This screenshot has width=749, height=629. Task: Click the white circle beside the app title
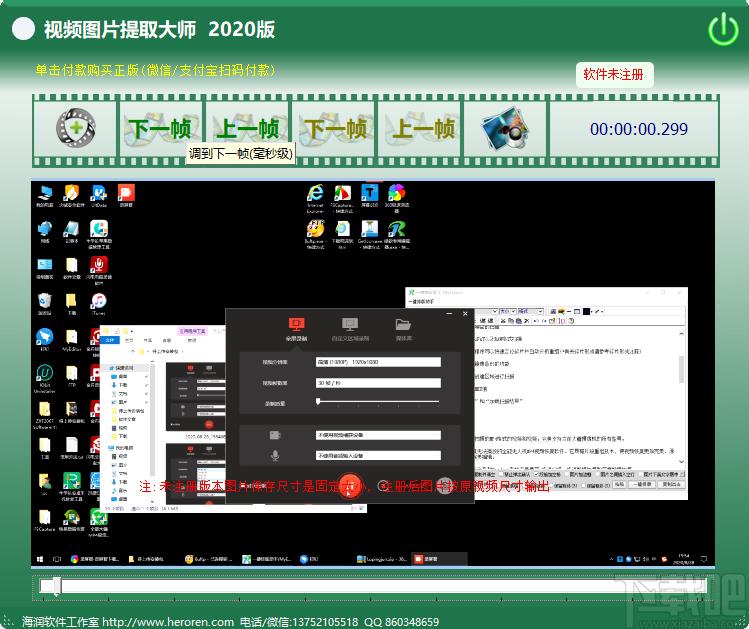(x=23, y=29)
